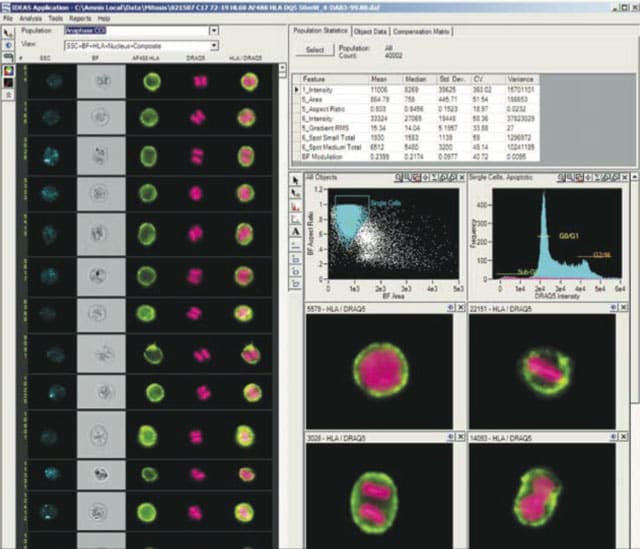This screenshot has height=549, width=640.
Task: Pick the tagging pointer tool in gallery toolbar
Action: (x=8, y=33)
